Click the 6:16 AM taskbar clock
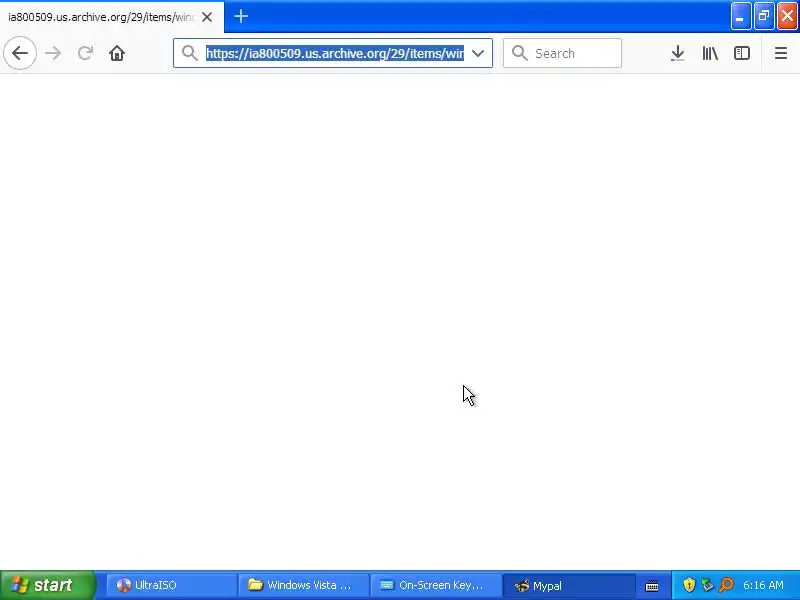The height and width of the screenshot is (600, 800). pos(763,585)
